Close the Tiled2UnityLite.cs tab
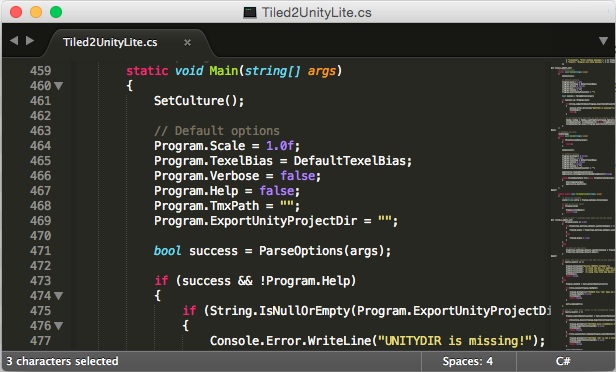Viewport: 616px width, 372px height. click(187, 42)
